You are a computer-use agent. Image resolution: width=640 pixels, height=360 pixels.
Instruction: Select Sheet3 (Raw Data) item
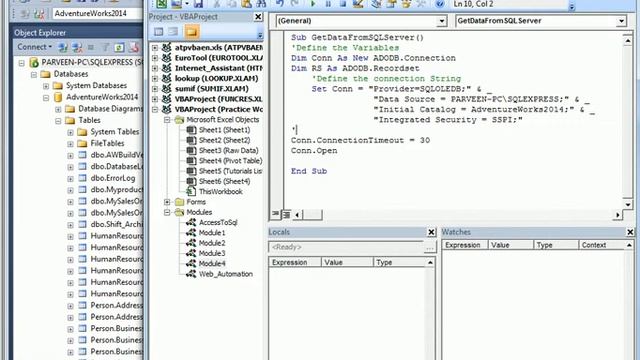coord(228,150)
